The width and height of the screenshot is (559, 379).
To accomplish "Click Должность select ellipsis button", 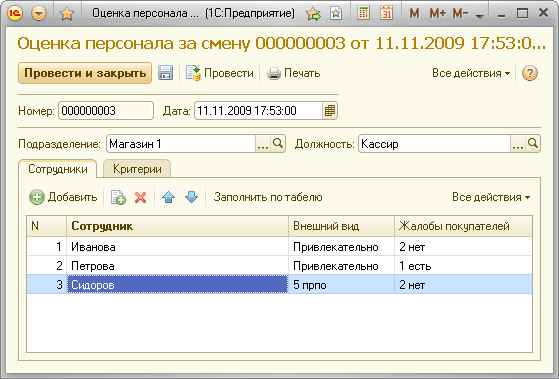I will tap(518, 144).
